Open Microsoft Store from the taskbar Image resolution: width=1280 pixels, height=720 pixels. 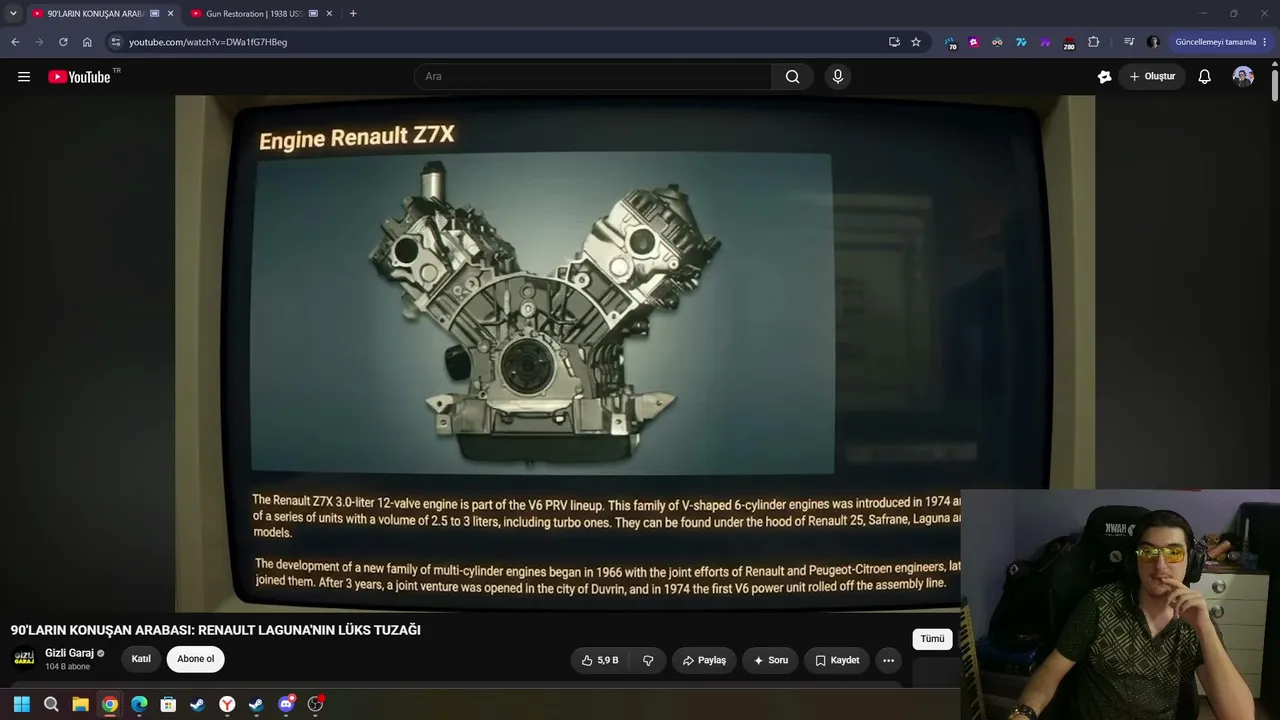pyautogui.click(x=168, y=704)
